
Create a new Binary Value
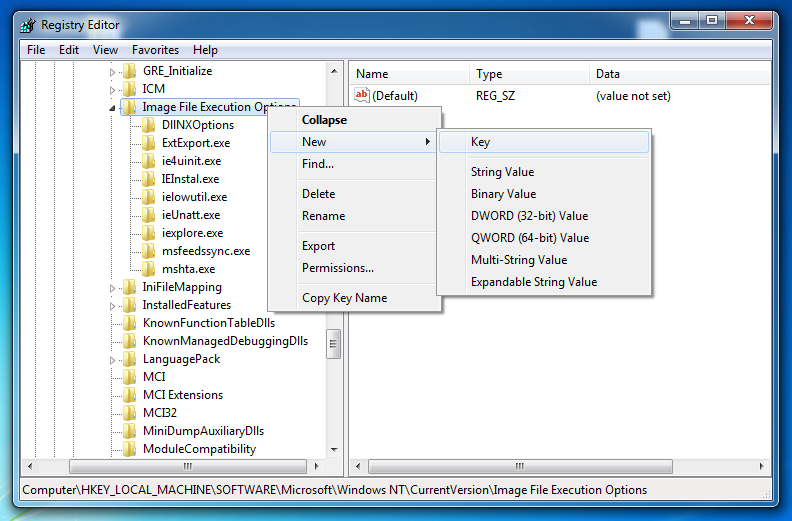coord(544,194)
